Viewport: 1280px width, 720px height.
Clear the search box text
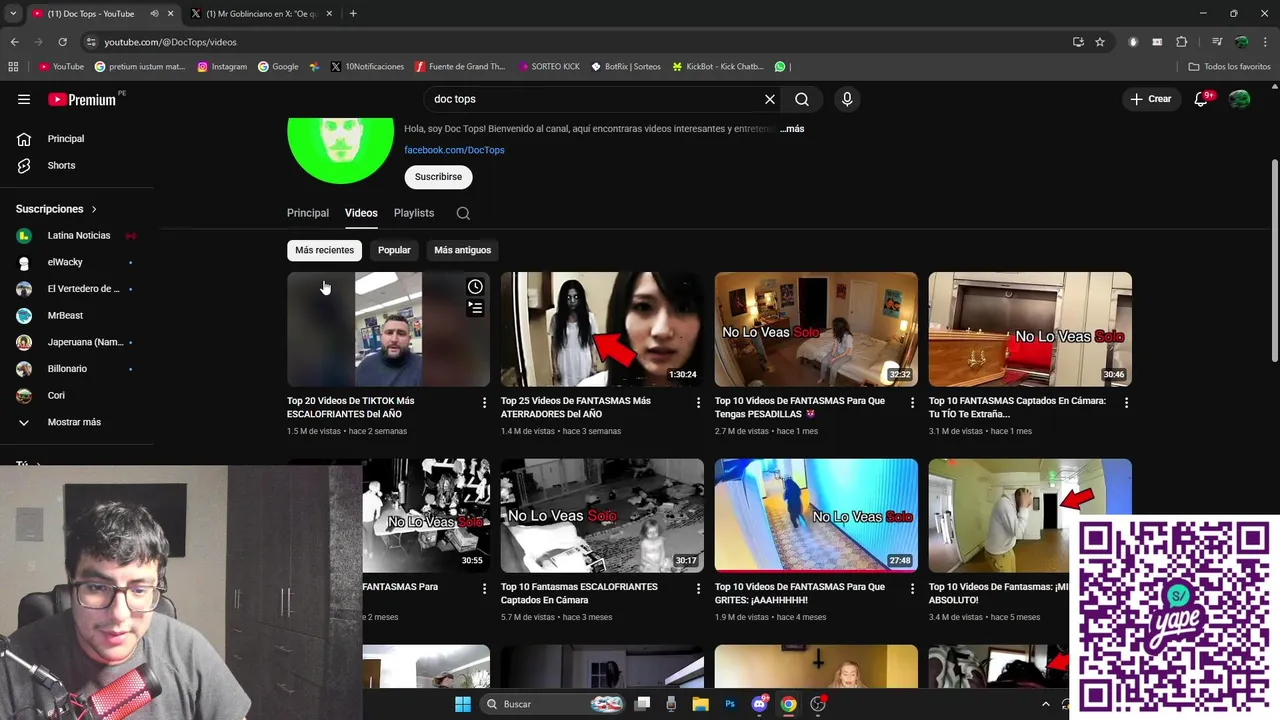coord(770,99)
